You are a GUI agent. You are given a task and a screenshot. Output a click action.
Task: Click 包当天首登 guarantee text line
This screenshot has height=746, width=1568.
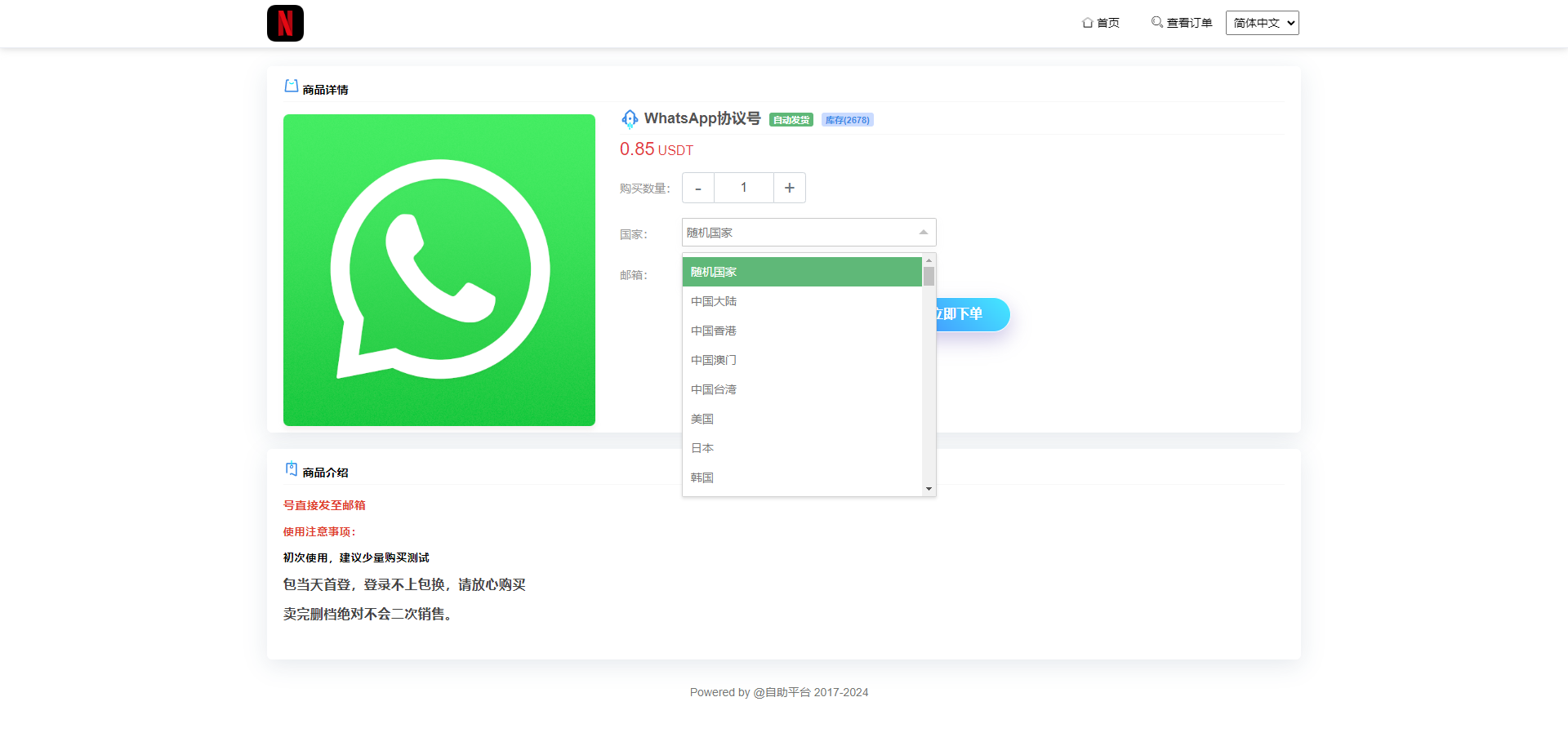click(404, 584)
